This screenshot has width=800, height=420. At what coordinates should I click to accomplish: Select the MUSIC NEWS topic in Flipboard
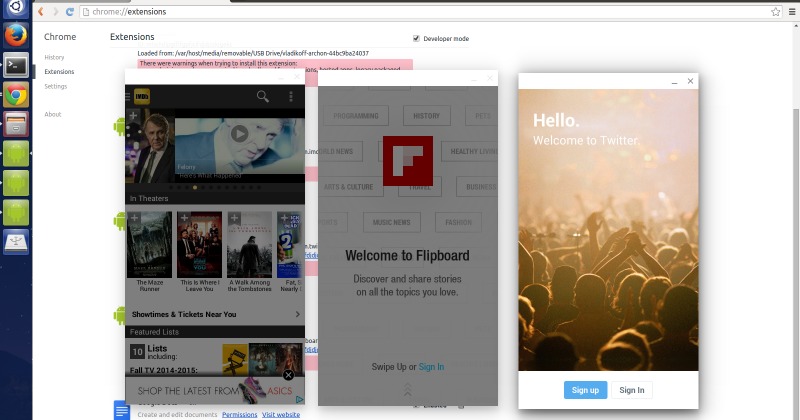click(391, 222)
